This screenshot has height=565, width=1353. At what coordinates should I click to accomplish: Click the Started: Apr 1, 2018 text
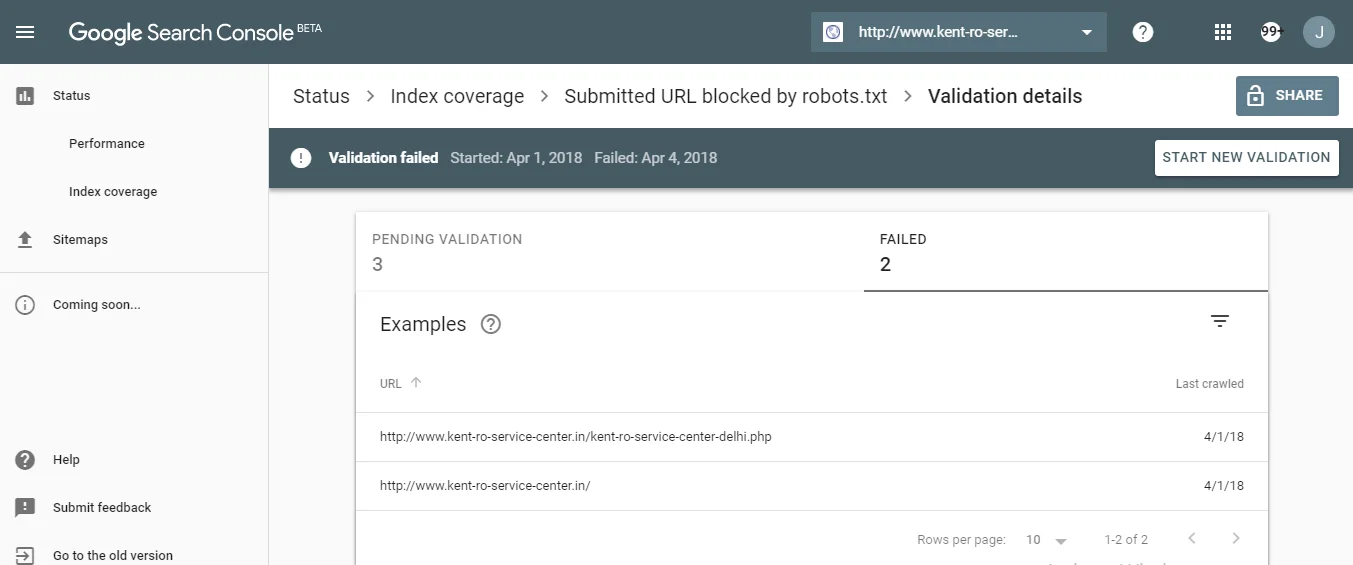[x=516, y=158]
